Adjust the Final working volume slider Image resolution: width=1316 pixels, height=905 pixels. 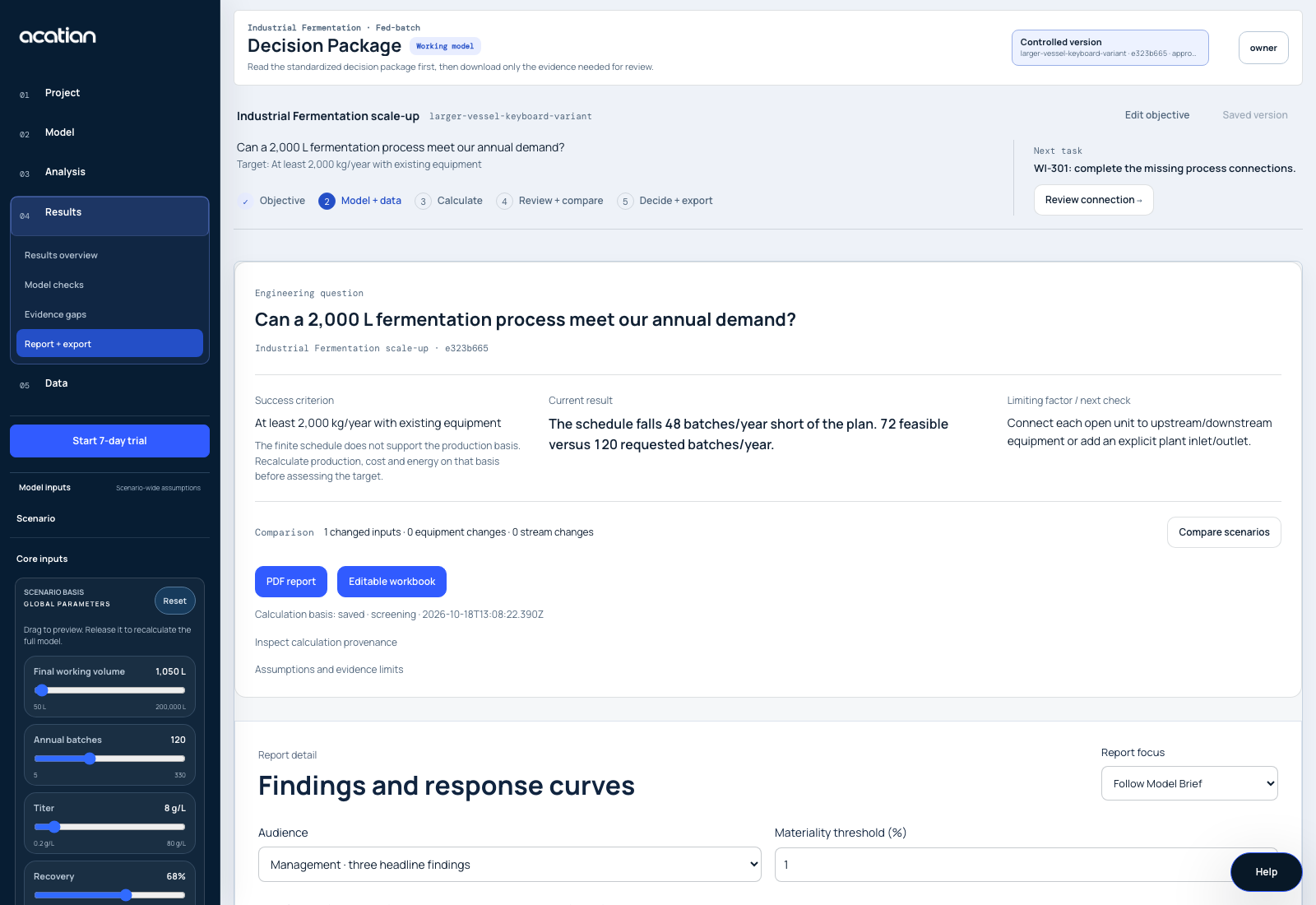[109, 690]
